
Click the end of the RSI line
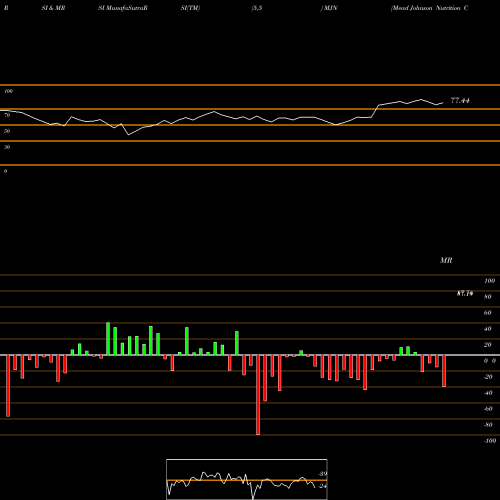(x=443, y=103)
